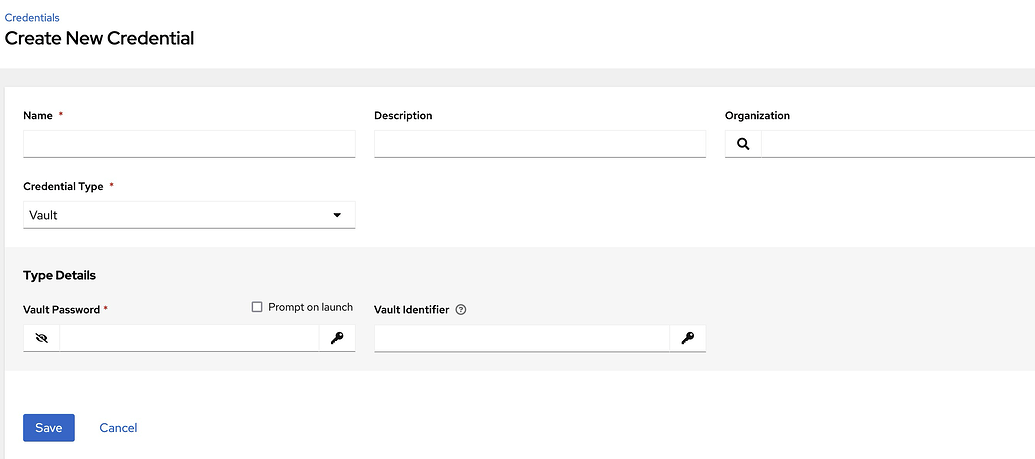This screenshot has width=1035, height=459.
Task: Click the Vault Password field label
Action: click(61, 310)
